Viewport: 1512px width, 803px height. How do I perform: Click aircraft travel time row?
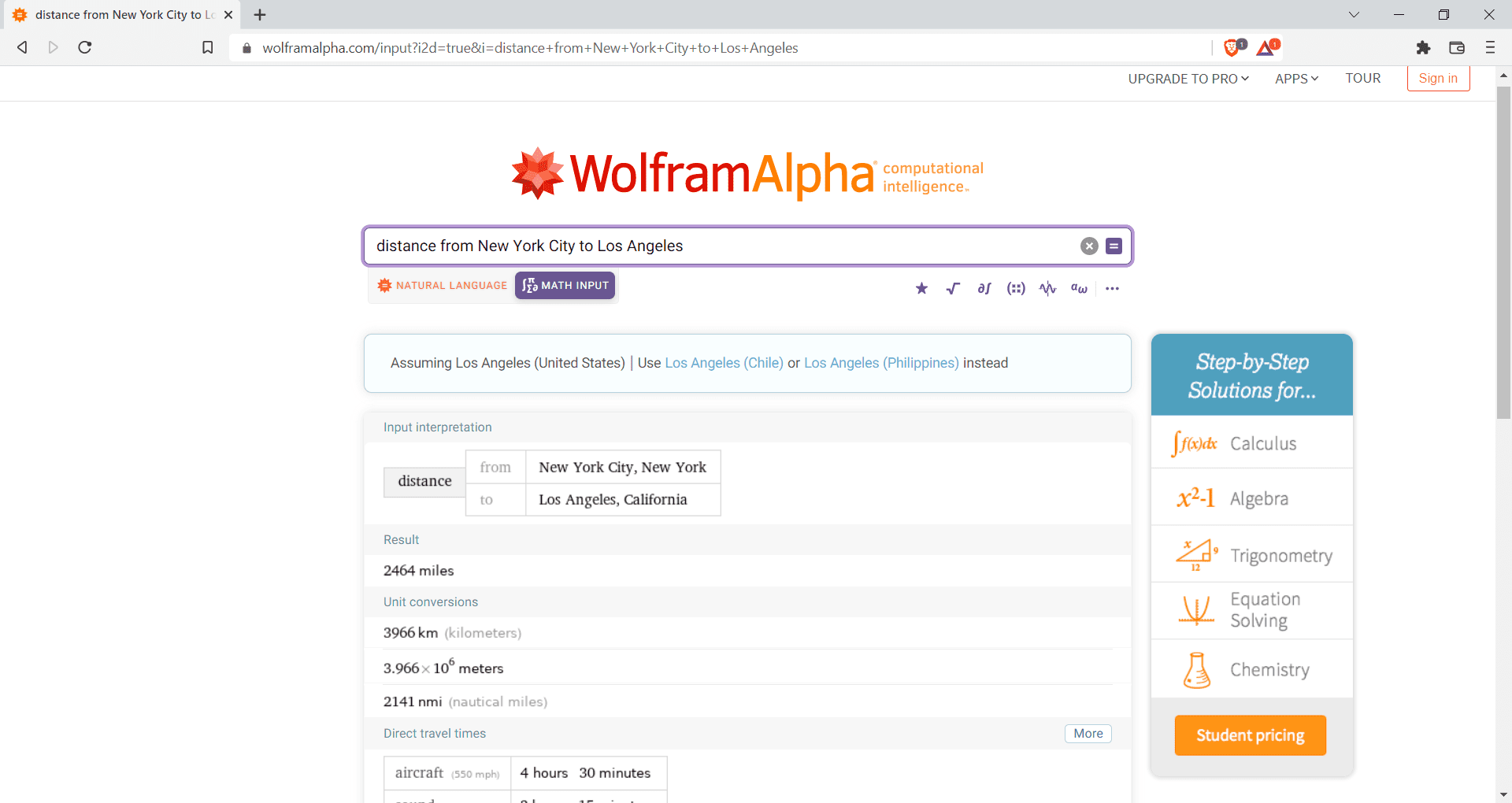click(525, 773)
